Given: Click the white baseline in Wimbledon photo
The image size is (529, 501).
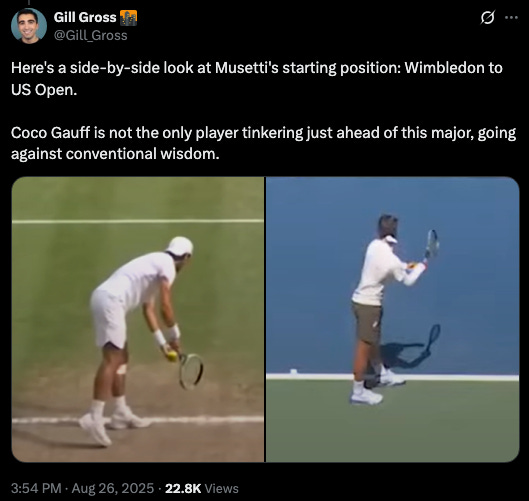Looking at the screenshot, I should pyautogui.click(x=138, y=420).
